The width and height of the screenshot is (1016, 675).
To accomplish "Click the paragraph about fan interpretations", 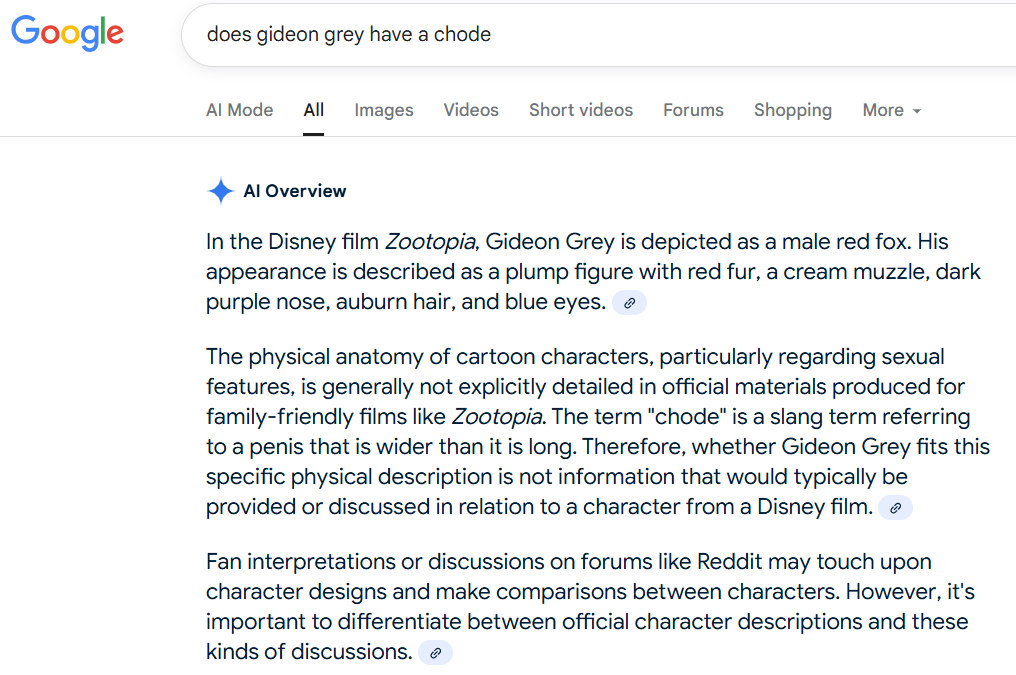I will tap(590, 606).
